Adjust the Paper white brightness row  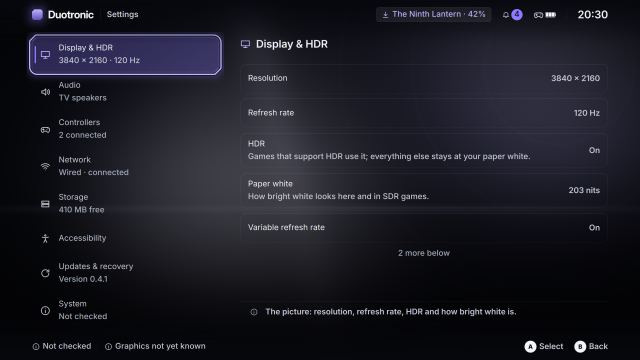click(424, 190)
